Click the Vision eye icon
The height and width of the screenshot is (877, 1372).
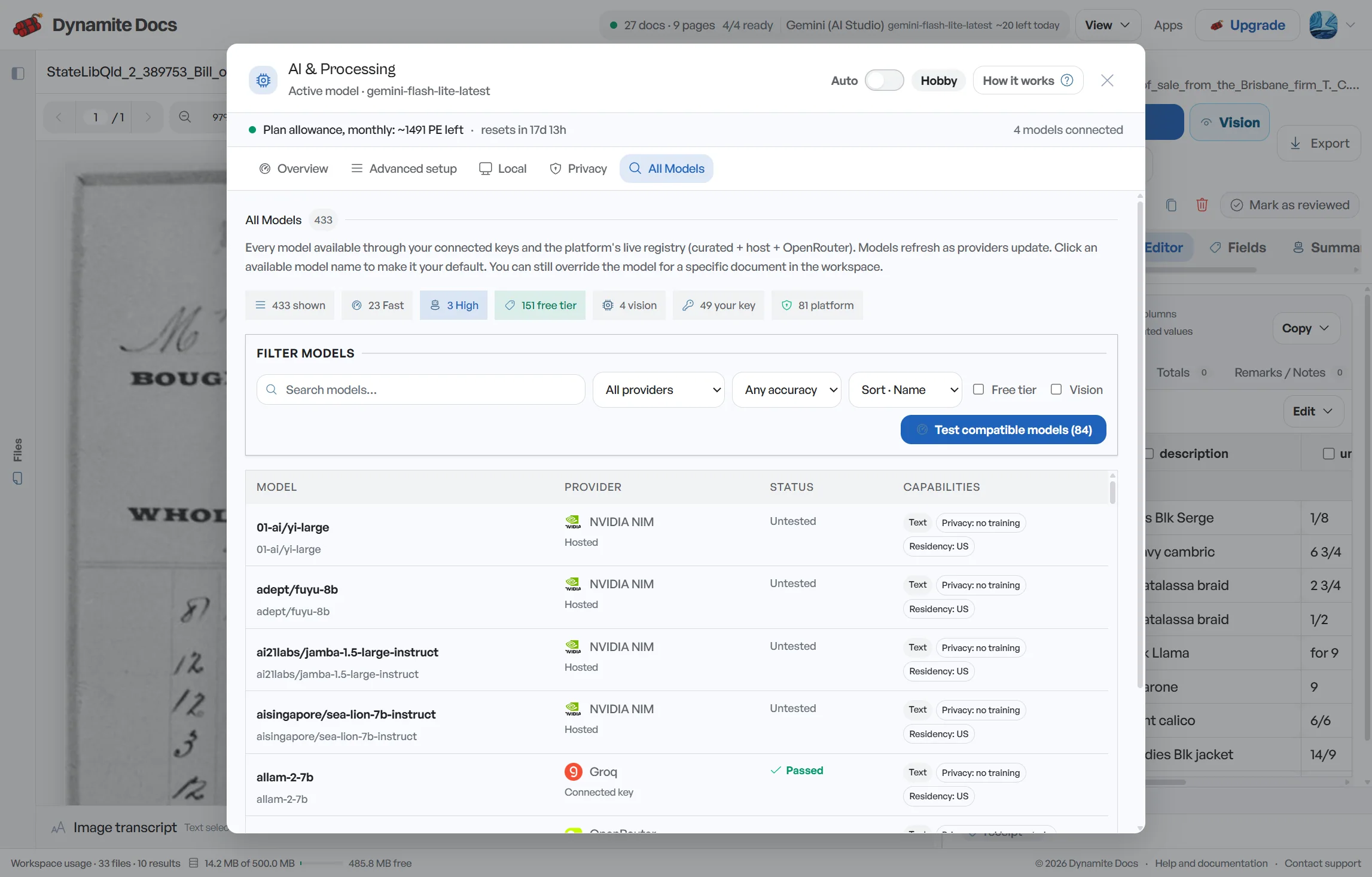1206,123
